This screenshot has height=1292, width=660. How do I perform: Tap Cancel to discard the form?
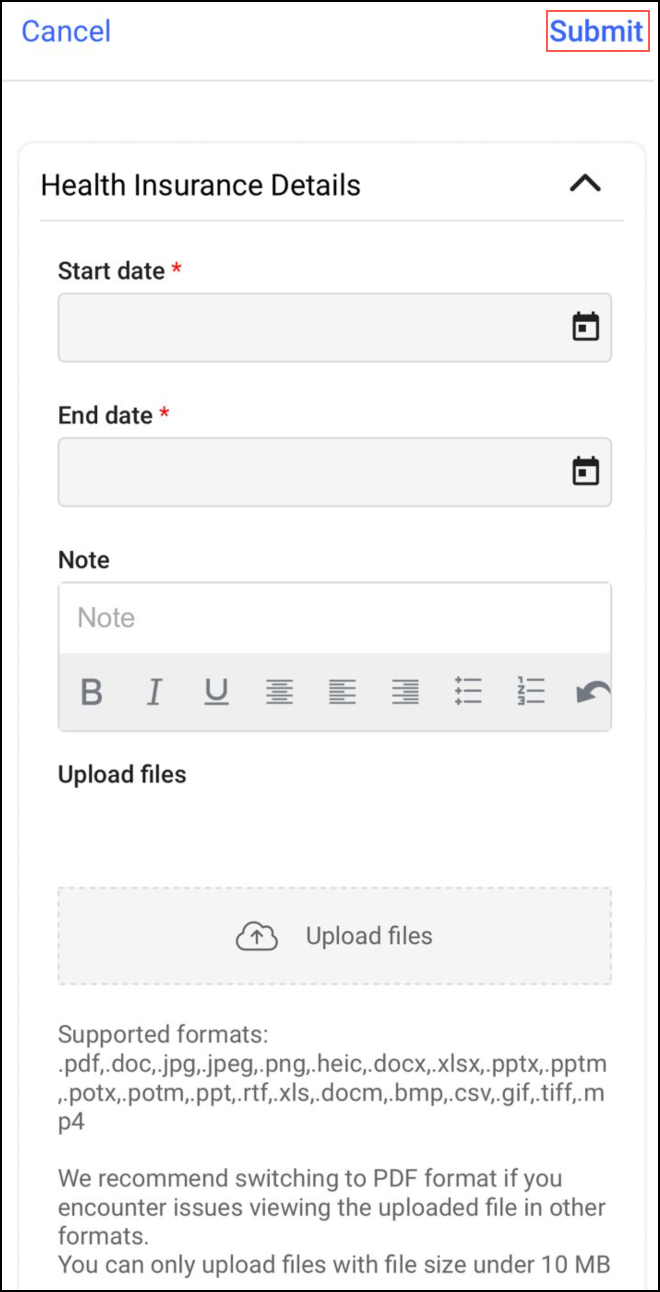click(66, 31)
